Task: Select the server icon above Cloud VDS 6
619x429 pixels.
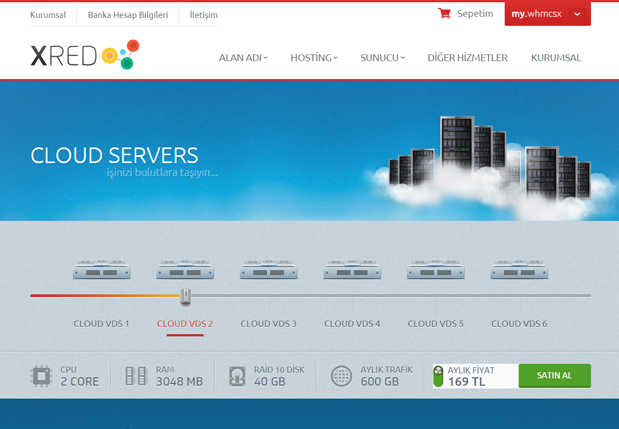Action: click(519, 270)
